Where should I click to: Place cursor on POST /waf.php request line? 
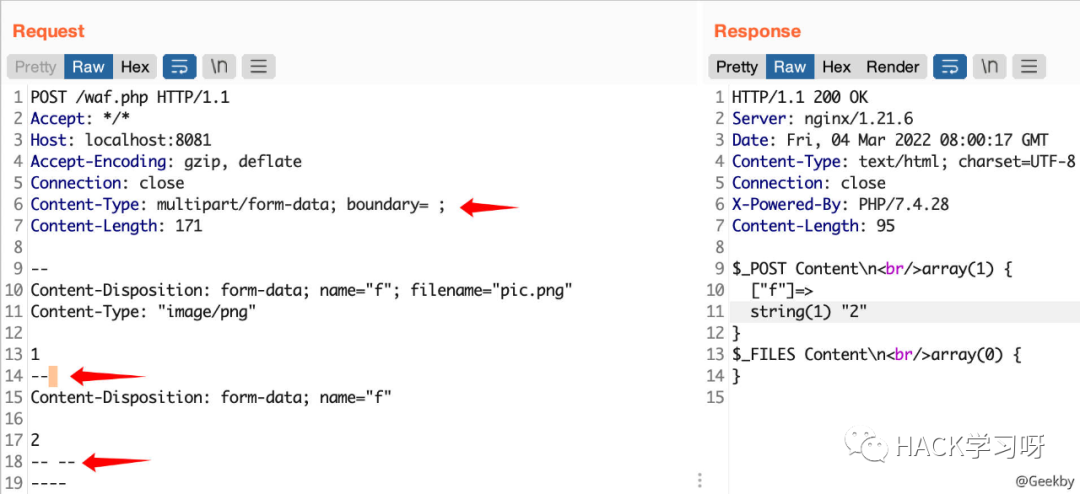130,98
